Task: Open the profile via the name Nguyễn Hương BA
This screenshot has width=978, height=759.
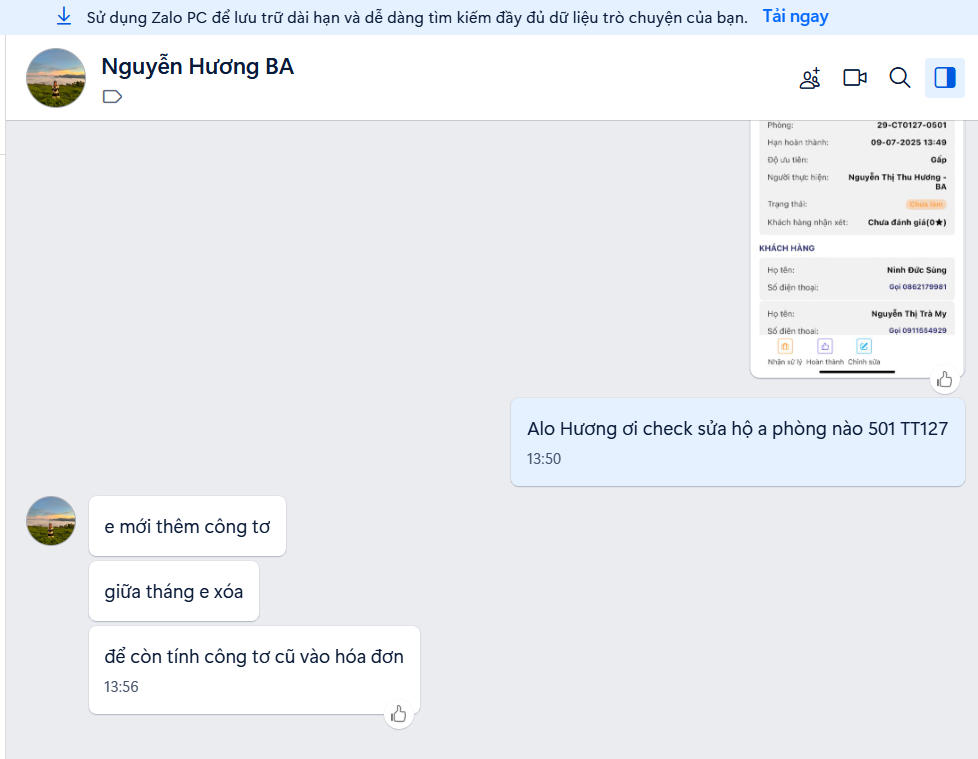Action: point(197,67)
